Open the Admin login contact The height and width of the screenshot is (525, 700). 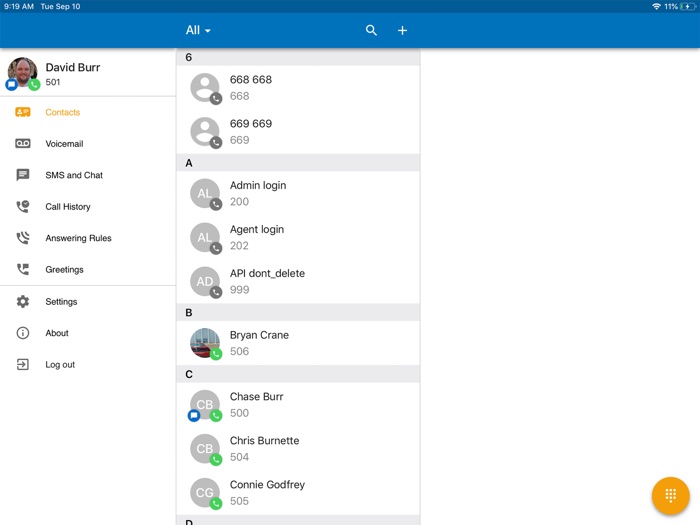[298, 193]
